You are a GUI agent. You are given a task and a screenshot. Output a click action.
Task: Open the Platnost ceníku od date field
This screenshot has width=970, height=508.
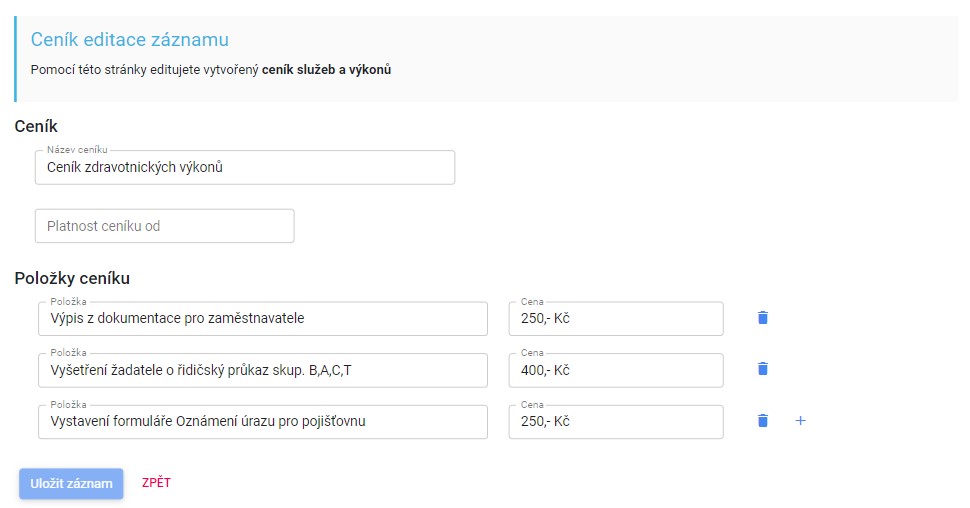coord(165,226)
